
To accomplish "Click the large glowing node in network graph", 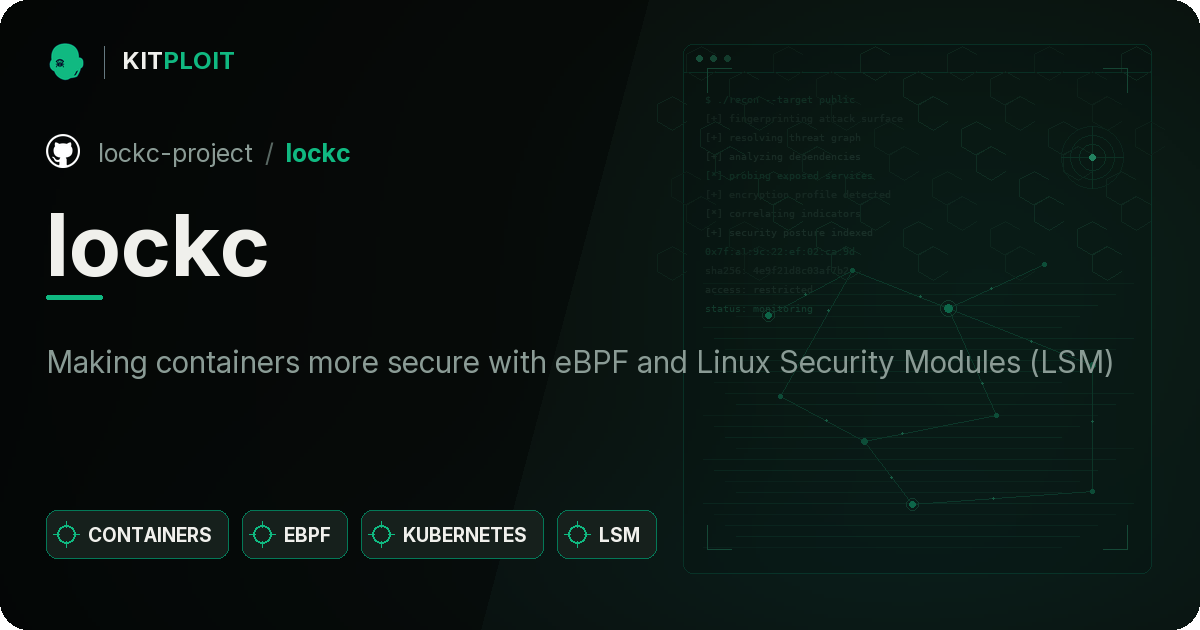I will 948,309.
